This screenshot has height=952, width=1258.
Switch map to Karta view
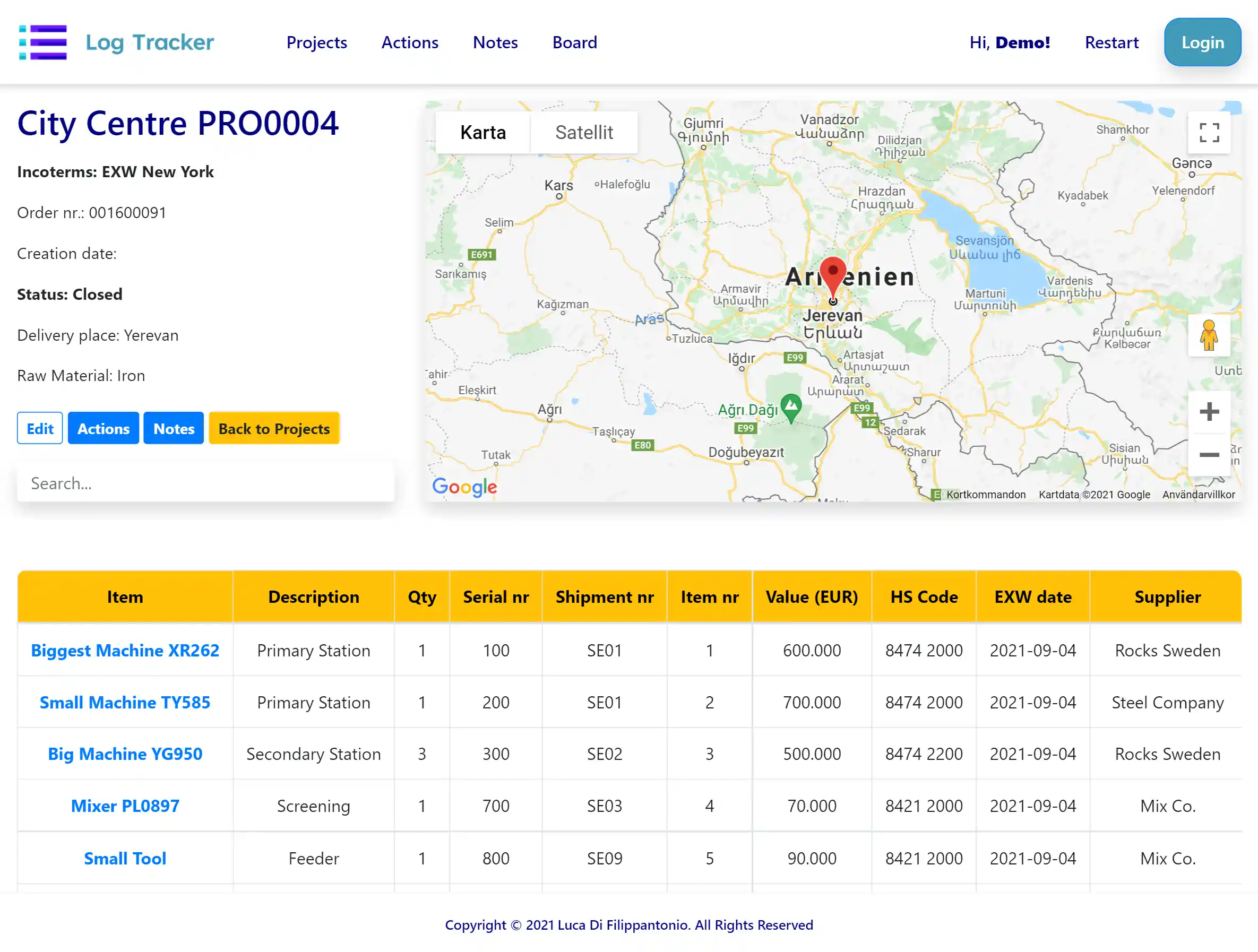coord(483,133)
